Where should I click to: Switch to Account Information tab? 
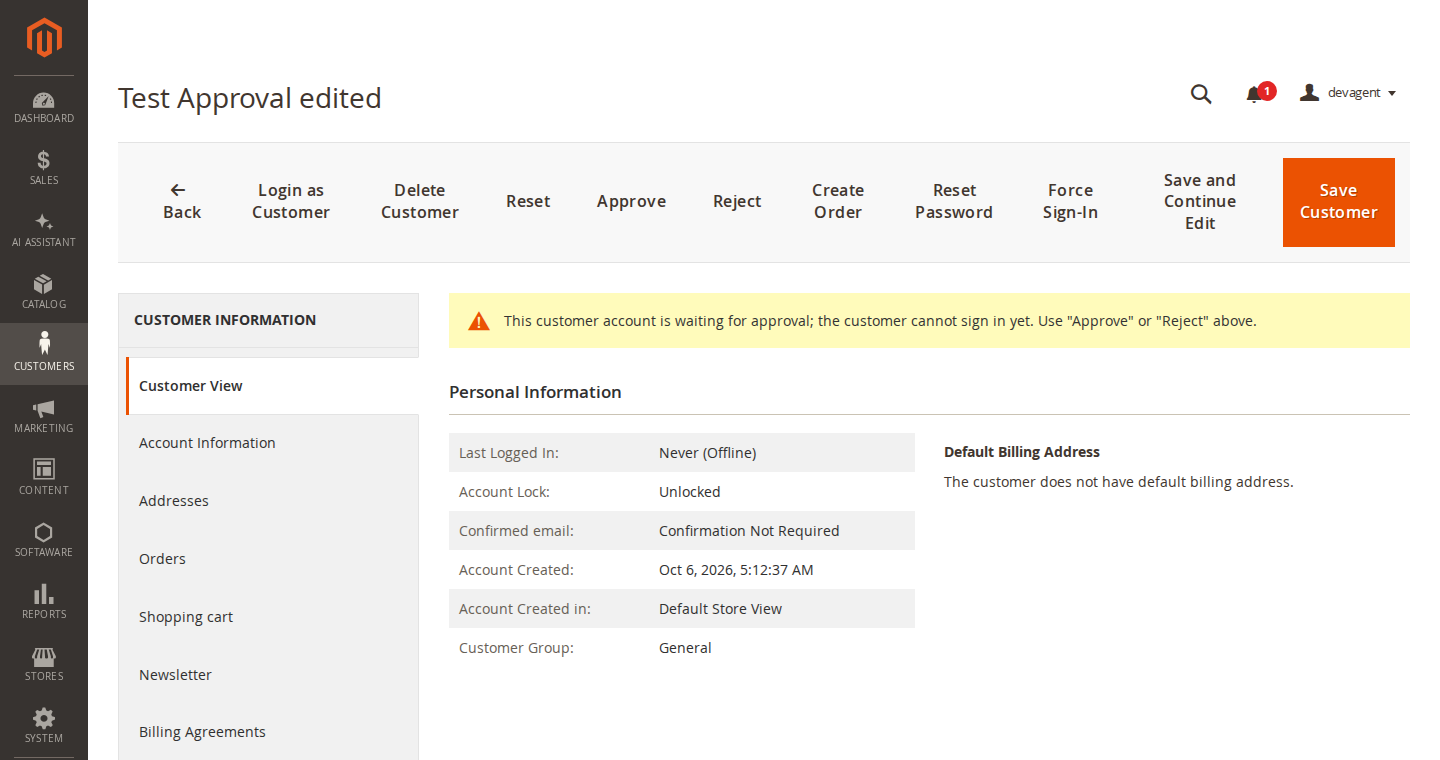pos(272,443)
